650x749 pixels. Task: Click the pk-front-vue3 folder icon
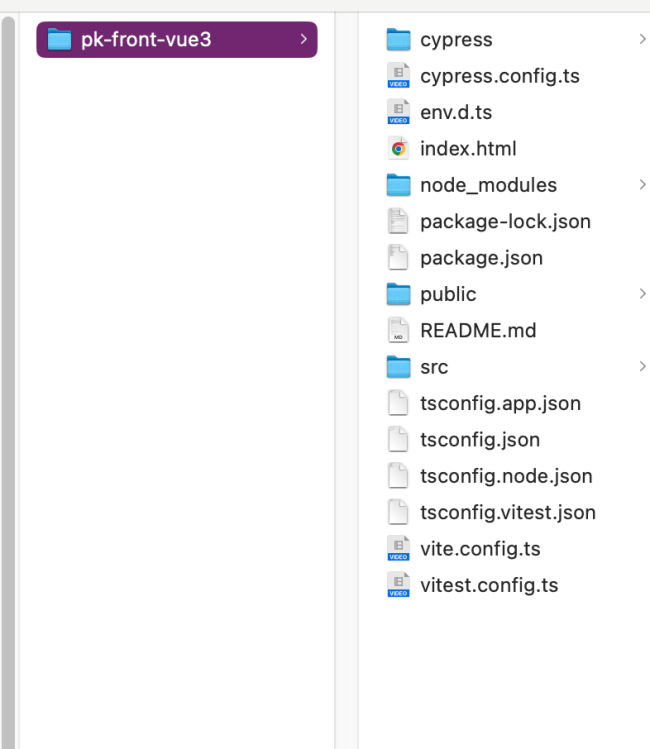(x=60, y=40)
